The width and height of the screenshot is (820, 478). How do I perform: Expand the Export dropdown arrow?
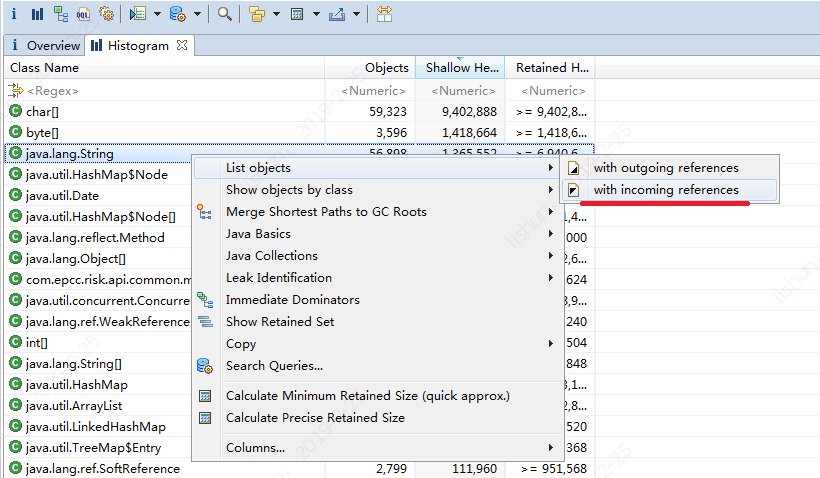[356, 14]
